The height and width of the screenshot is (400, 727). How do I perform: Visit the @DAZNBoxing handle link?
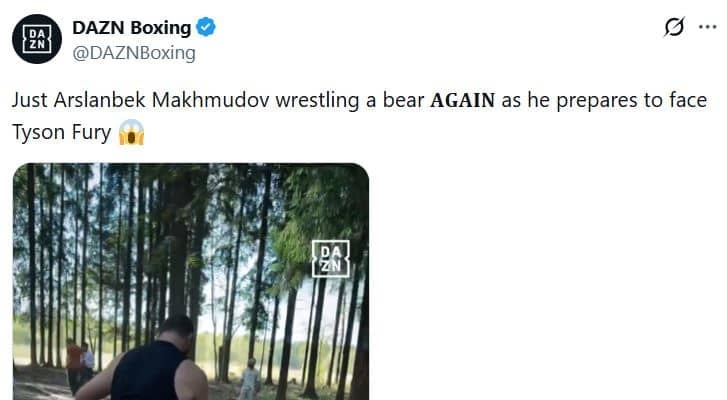(x=134, y=53)
